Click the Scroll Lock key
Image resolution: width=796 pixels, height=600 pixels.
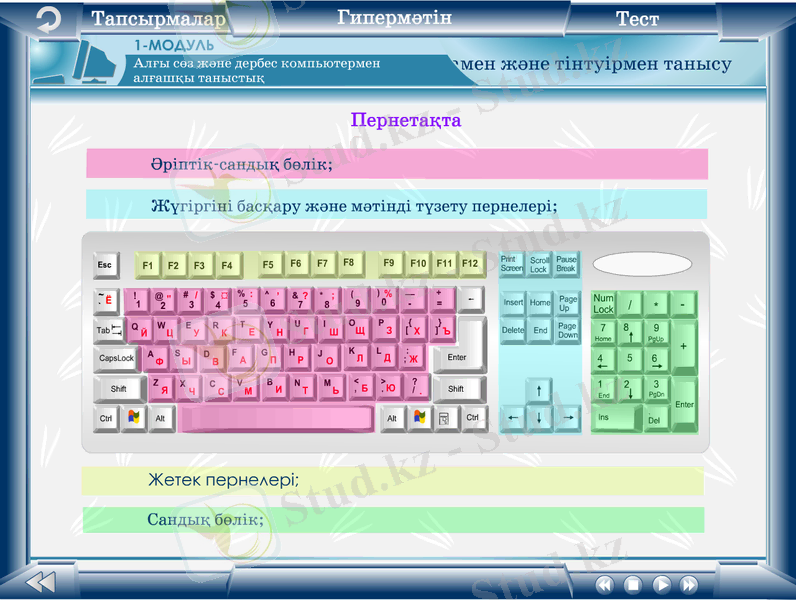point(539,265)
